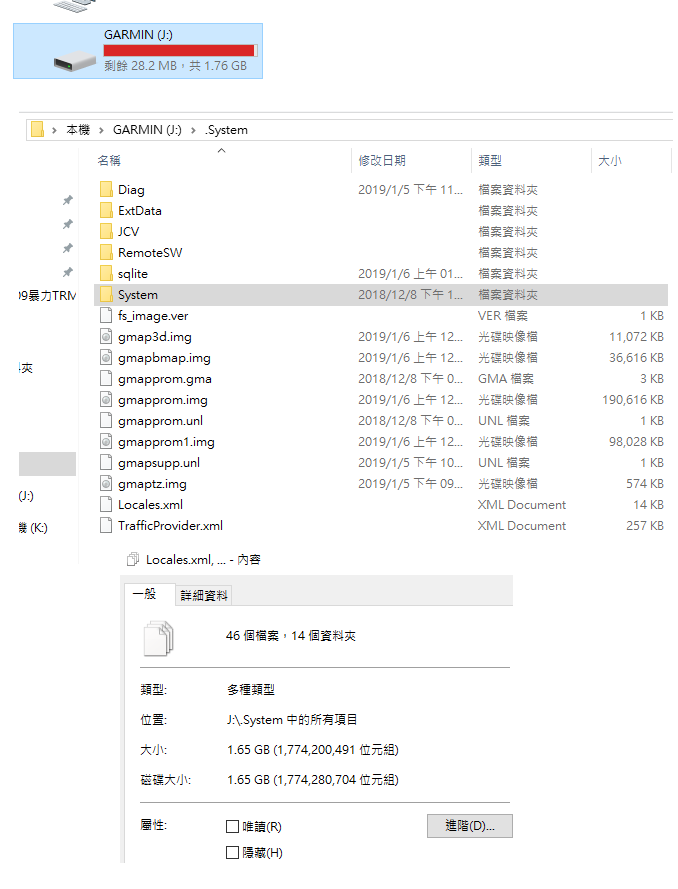Click the Locales.xml file icon

[106, 504]
